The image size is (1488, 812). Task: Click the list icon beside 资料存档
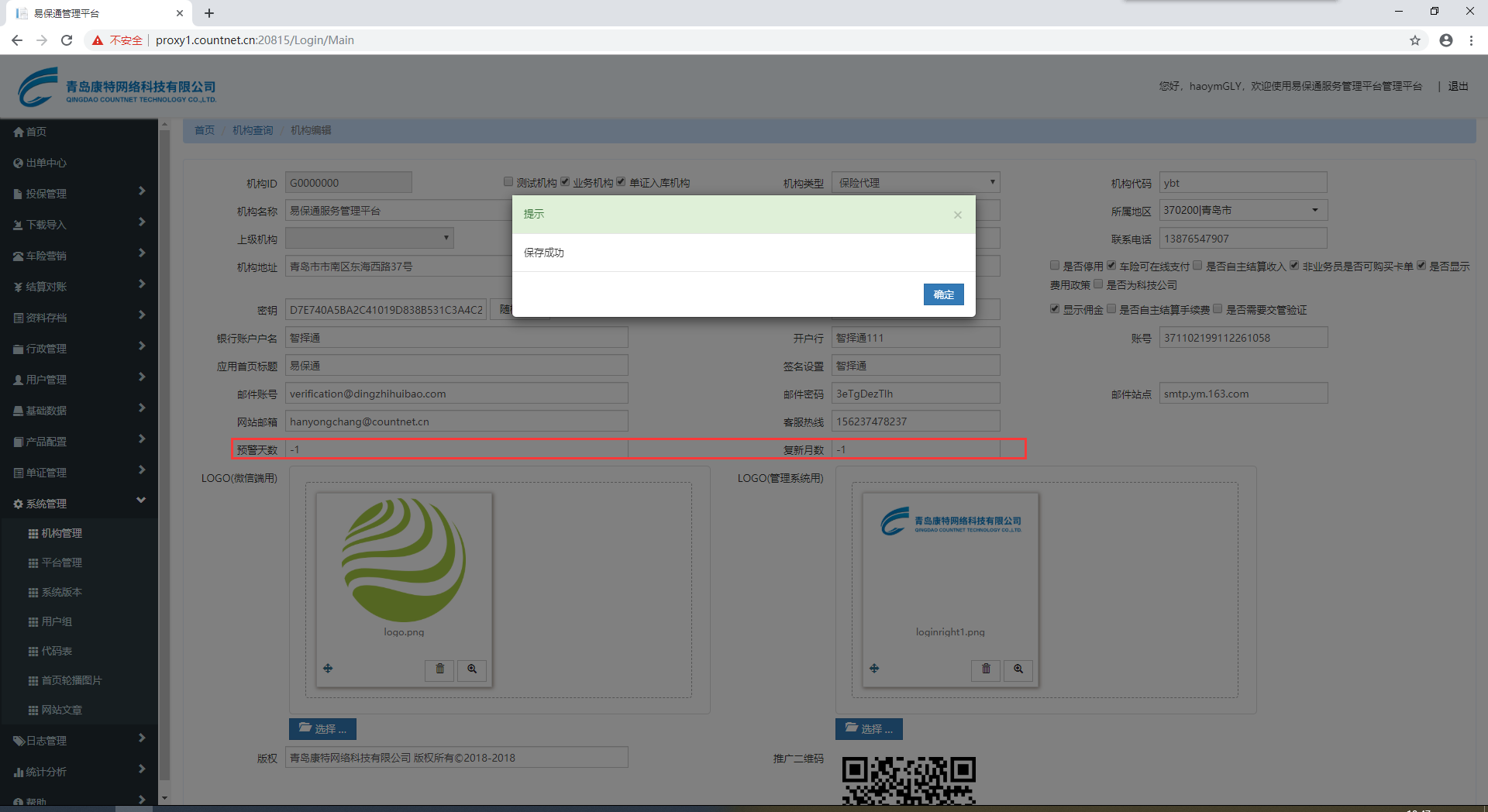coord(19,318)
